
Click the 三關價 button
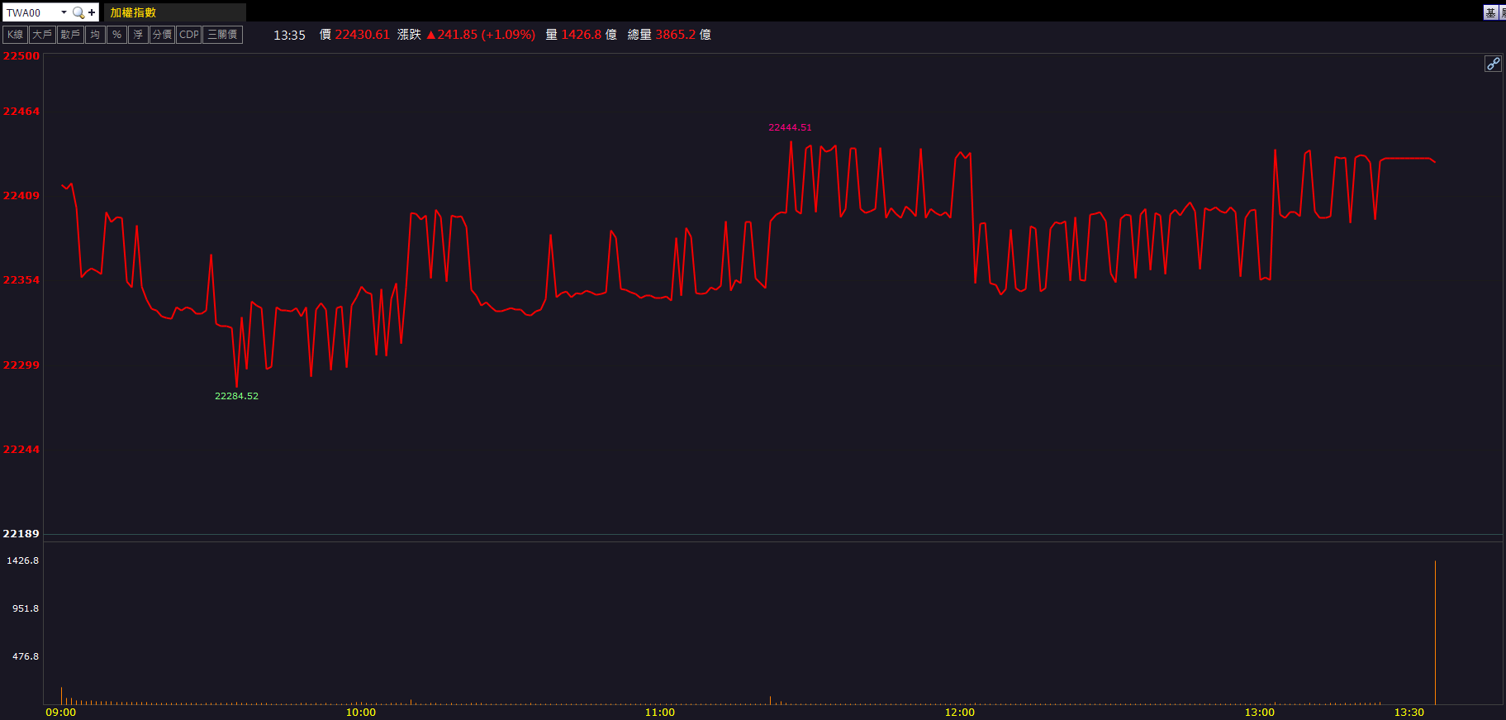(222, 34)
